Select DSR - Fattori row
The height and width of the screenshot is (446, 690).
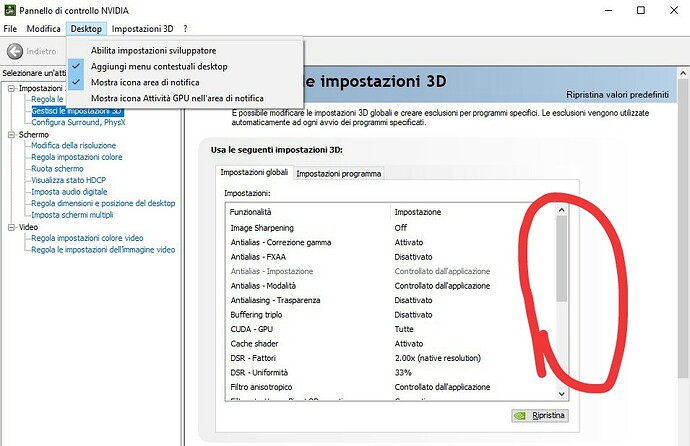pyautogui.click(x=390, y=358)
